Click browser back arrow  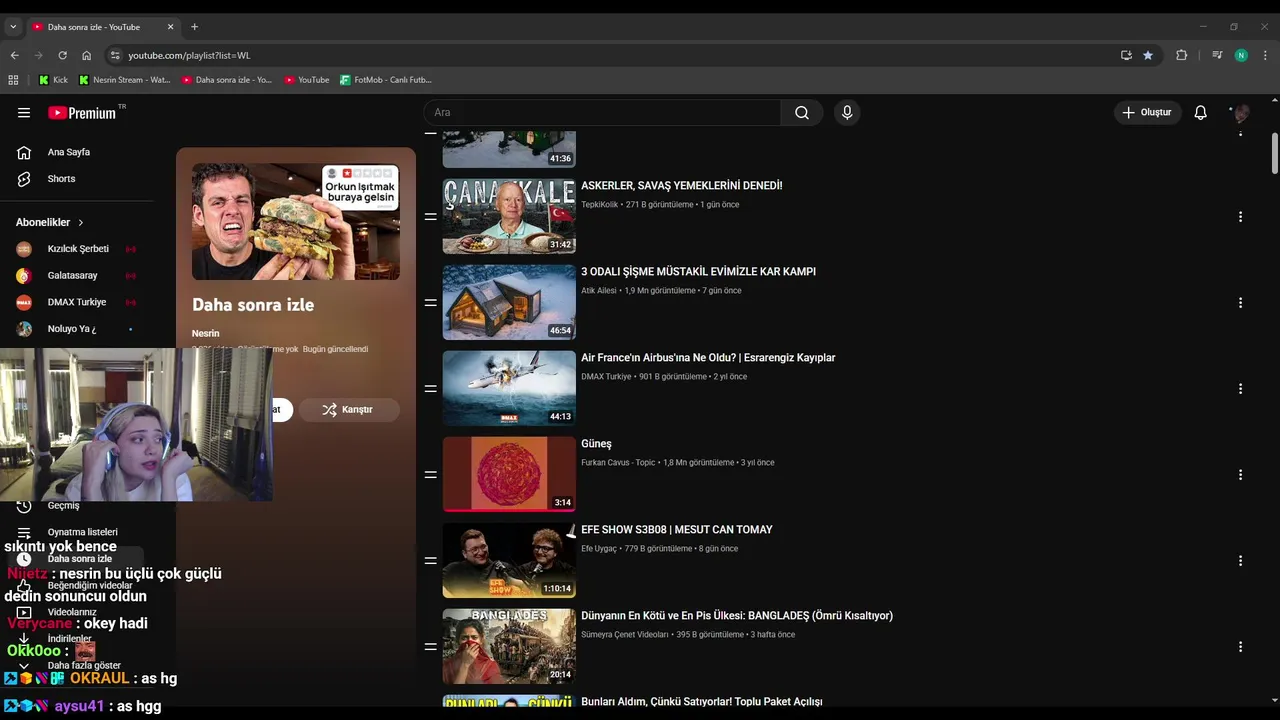[x=14, y=56]
